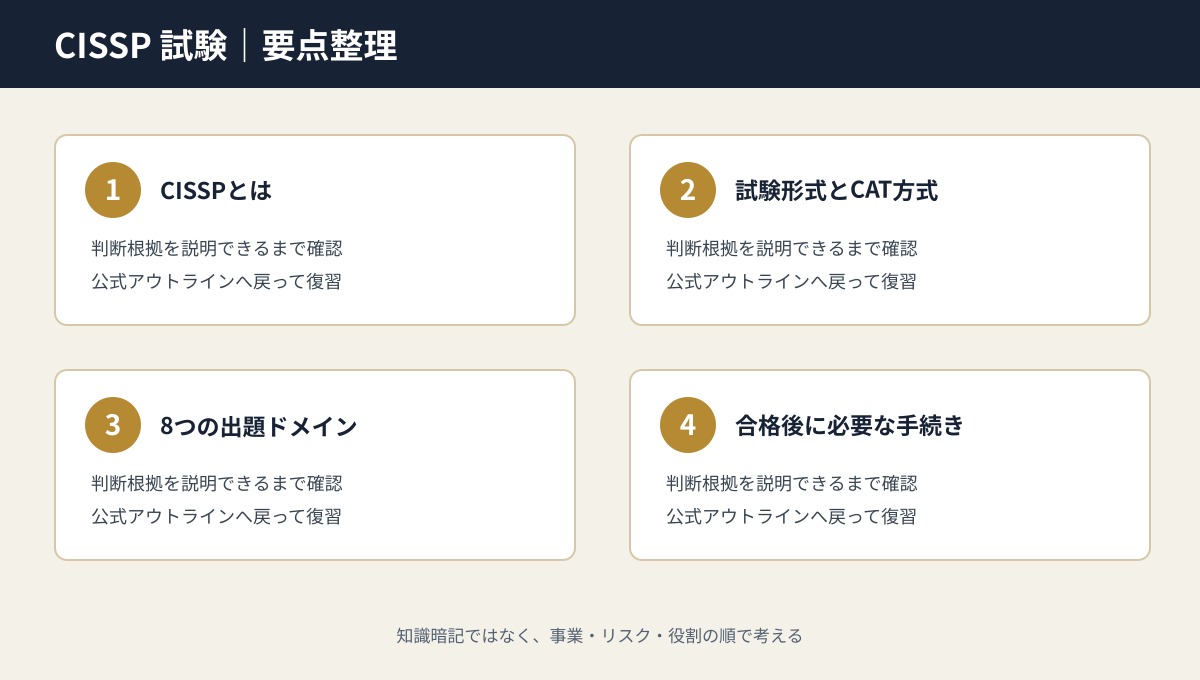Click the gold number 4 circle badge
This screenshot has height=680, width=1200.
coord(688,425)
